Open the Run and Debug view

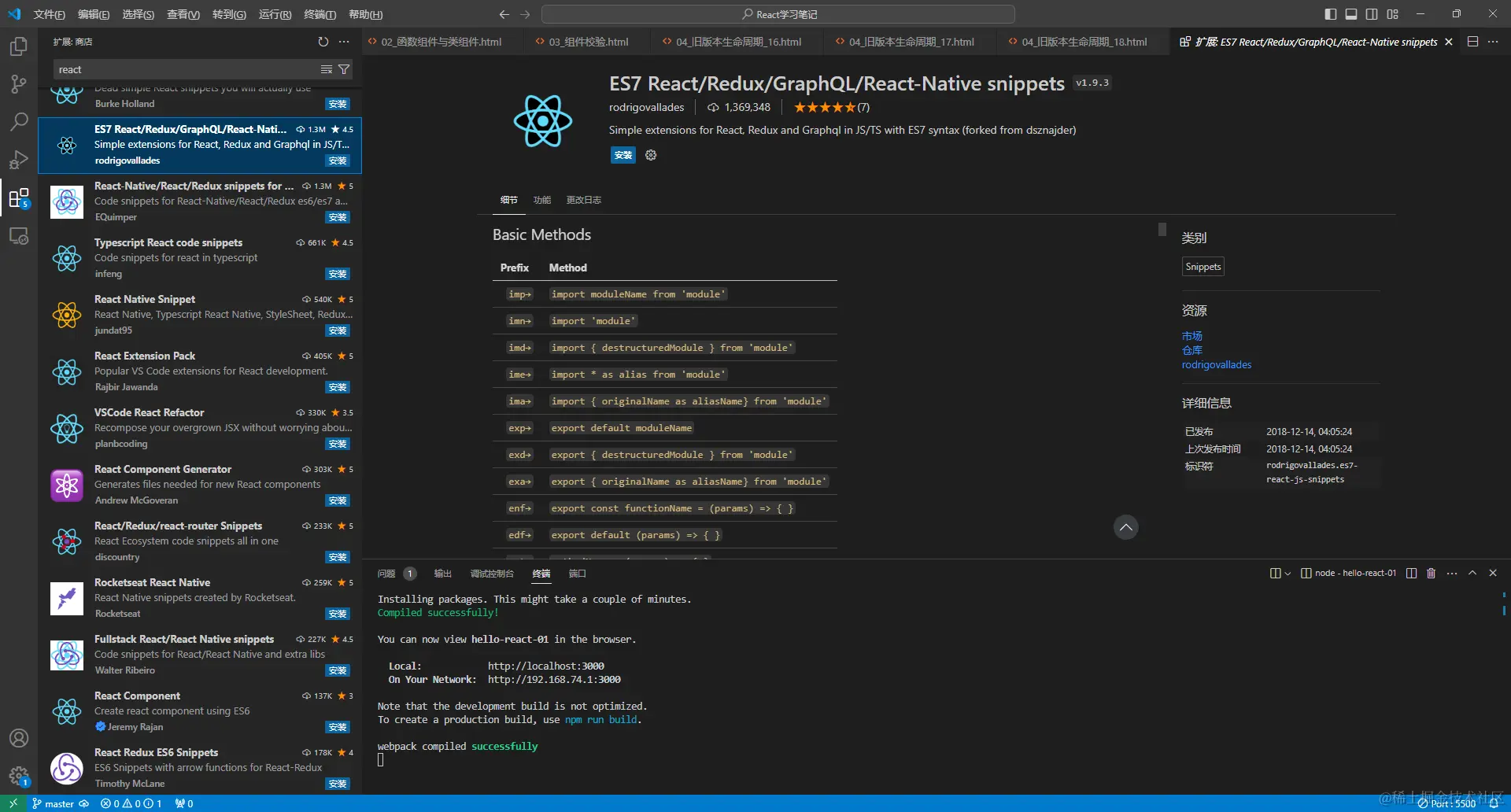pyautogui.click(x=19, y=160)
